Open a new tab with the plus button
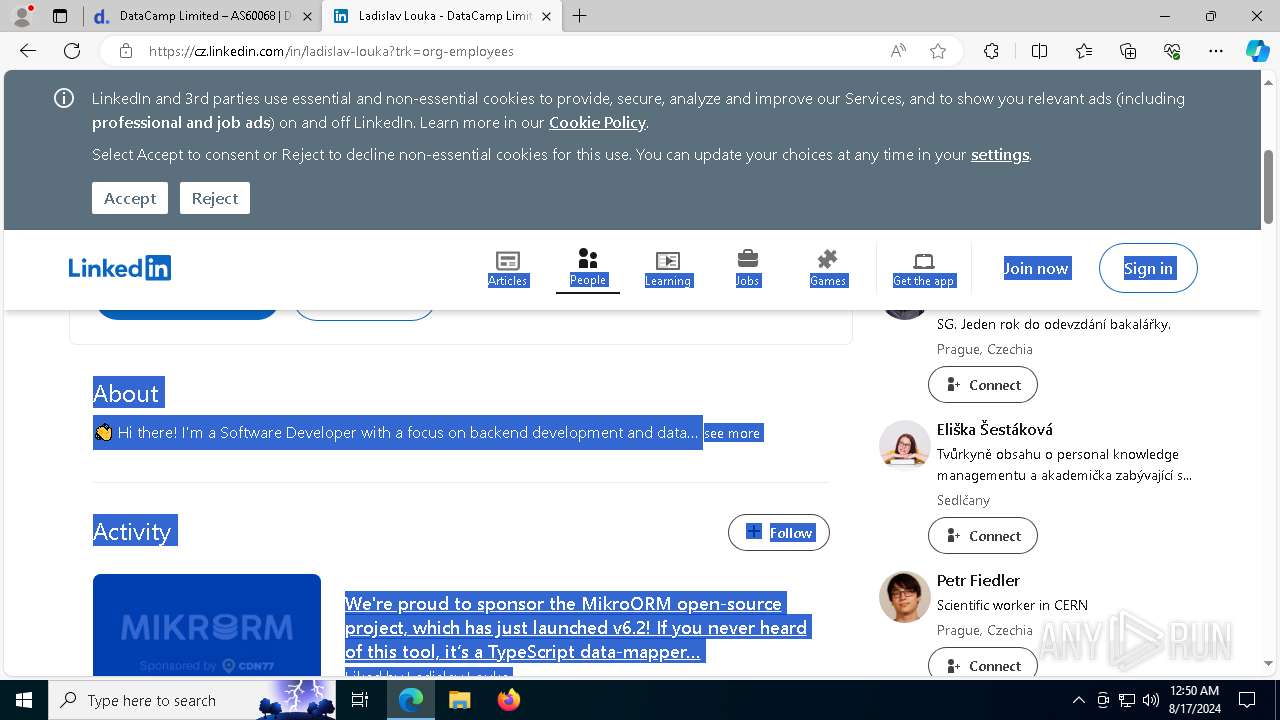The image size is (1280, 720). [579, 16]
